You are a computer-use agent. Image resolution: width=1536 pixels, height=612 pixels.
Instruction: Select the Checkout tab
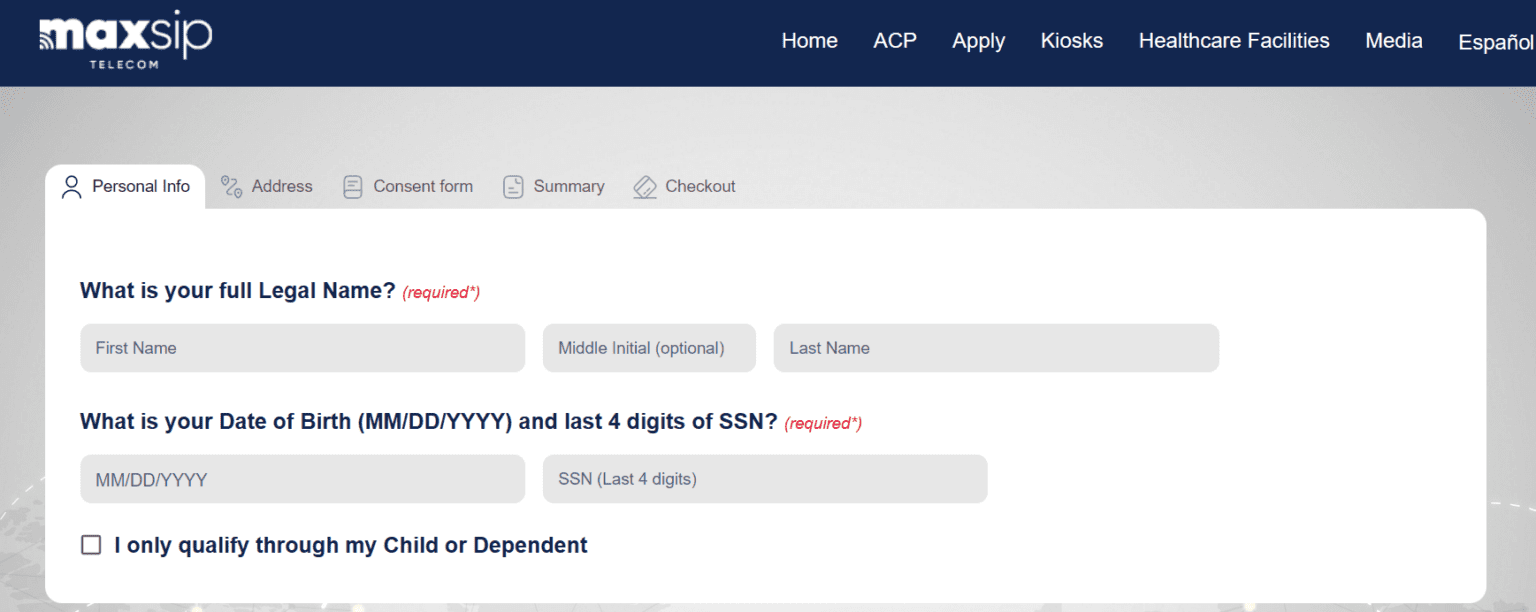(x=700, y=186)
